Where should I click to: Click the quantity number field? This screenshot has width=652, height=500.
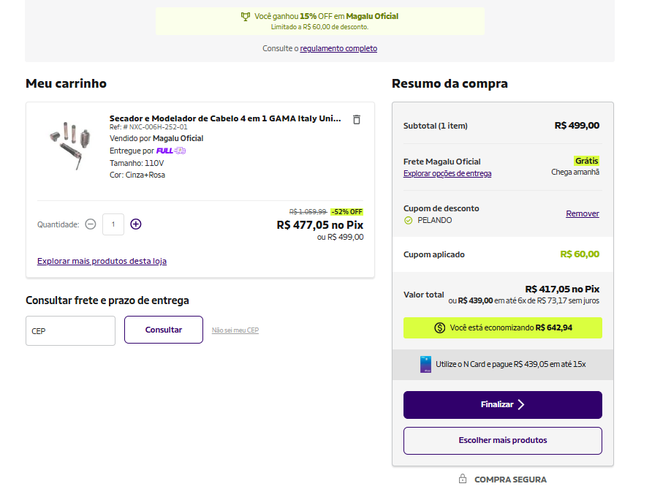[113, 224]
